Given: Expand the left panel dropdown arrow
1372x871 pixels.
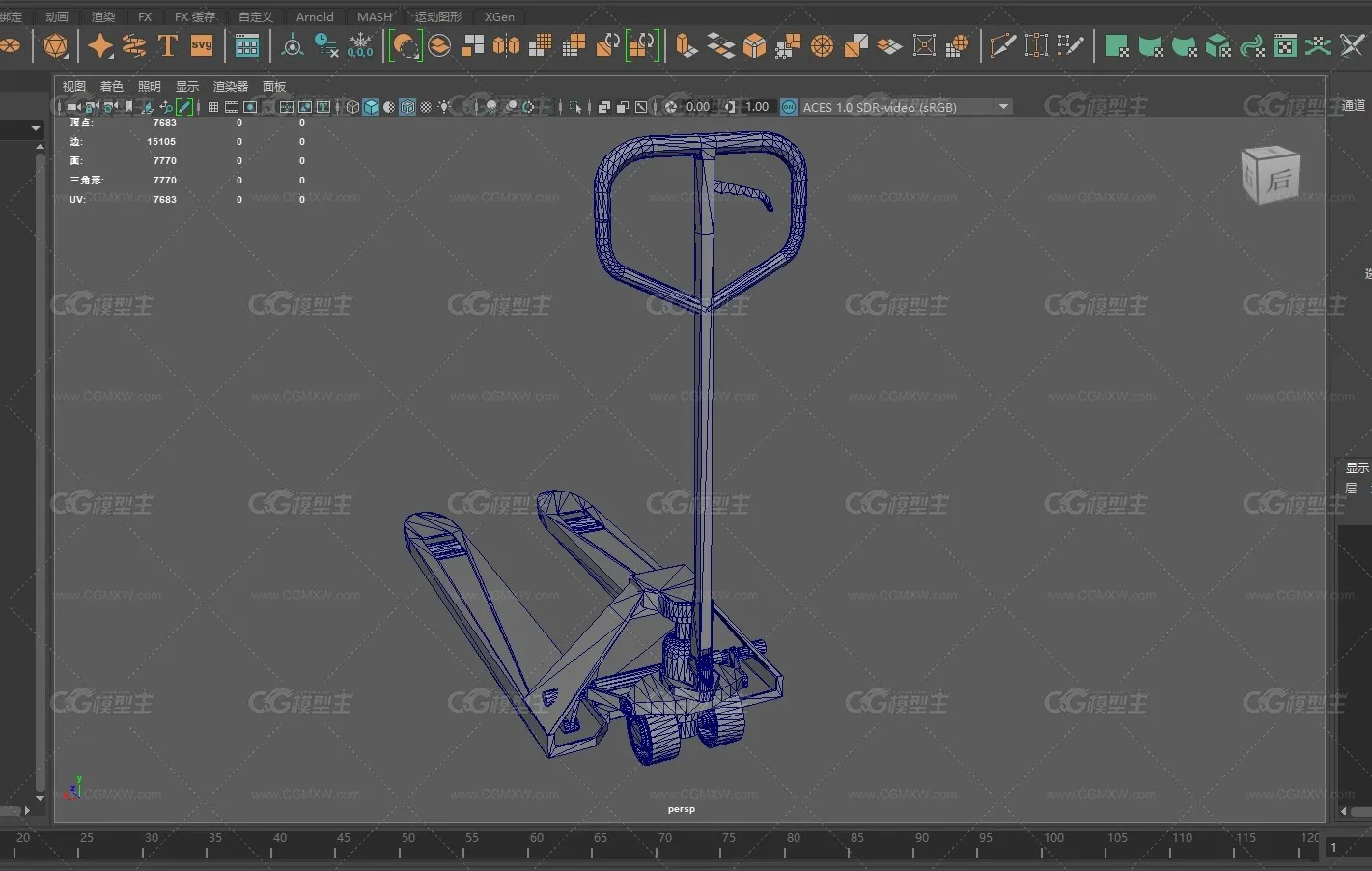Looking at the screenshot, I should coord(36,128).
